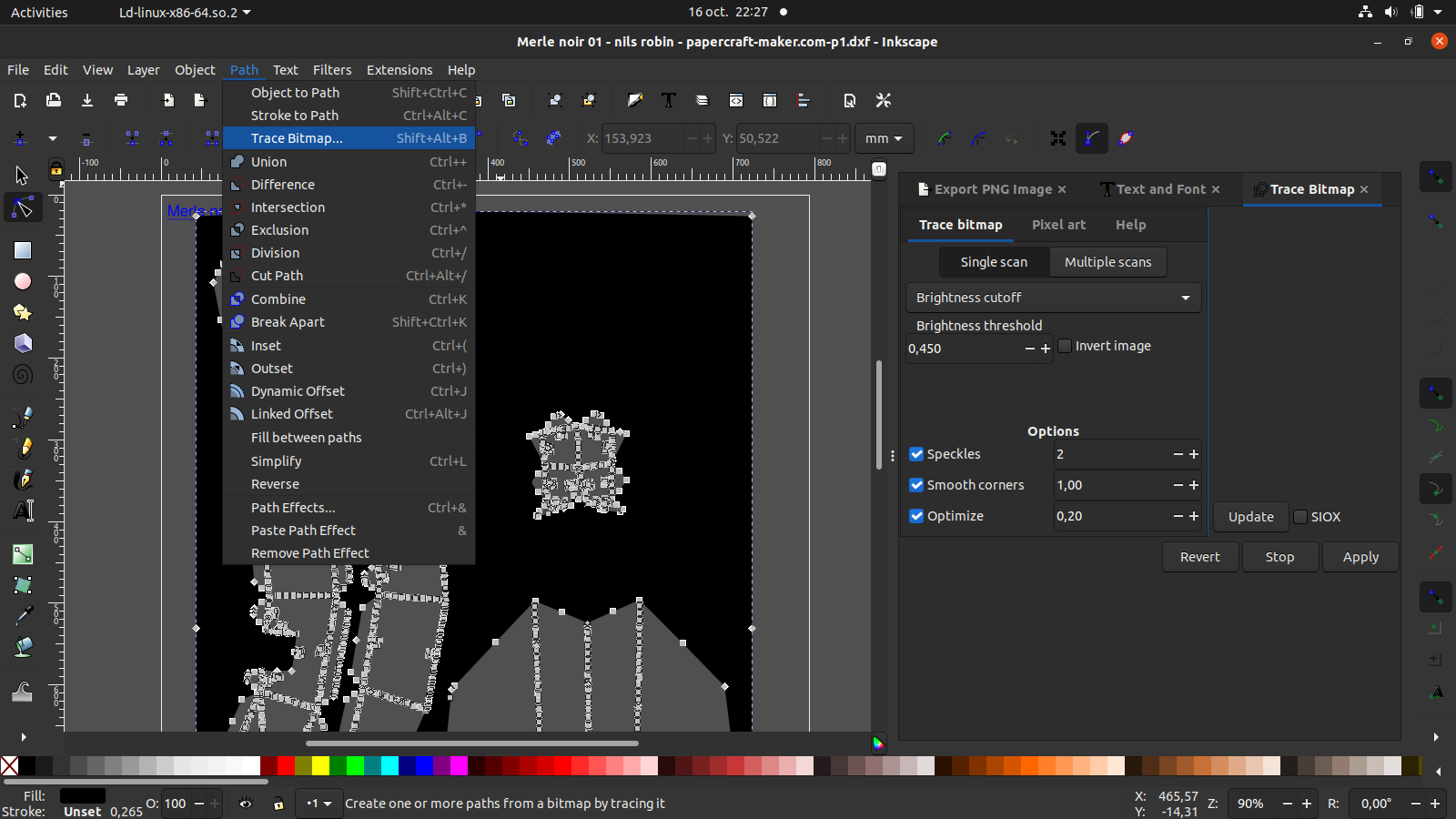Image resolution: width=1456 pixels, height=819 pixels.
Task: Toggle Invert image checkbox
Action: (1065, 346)
